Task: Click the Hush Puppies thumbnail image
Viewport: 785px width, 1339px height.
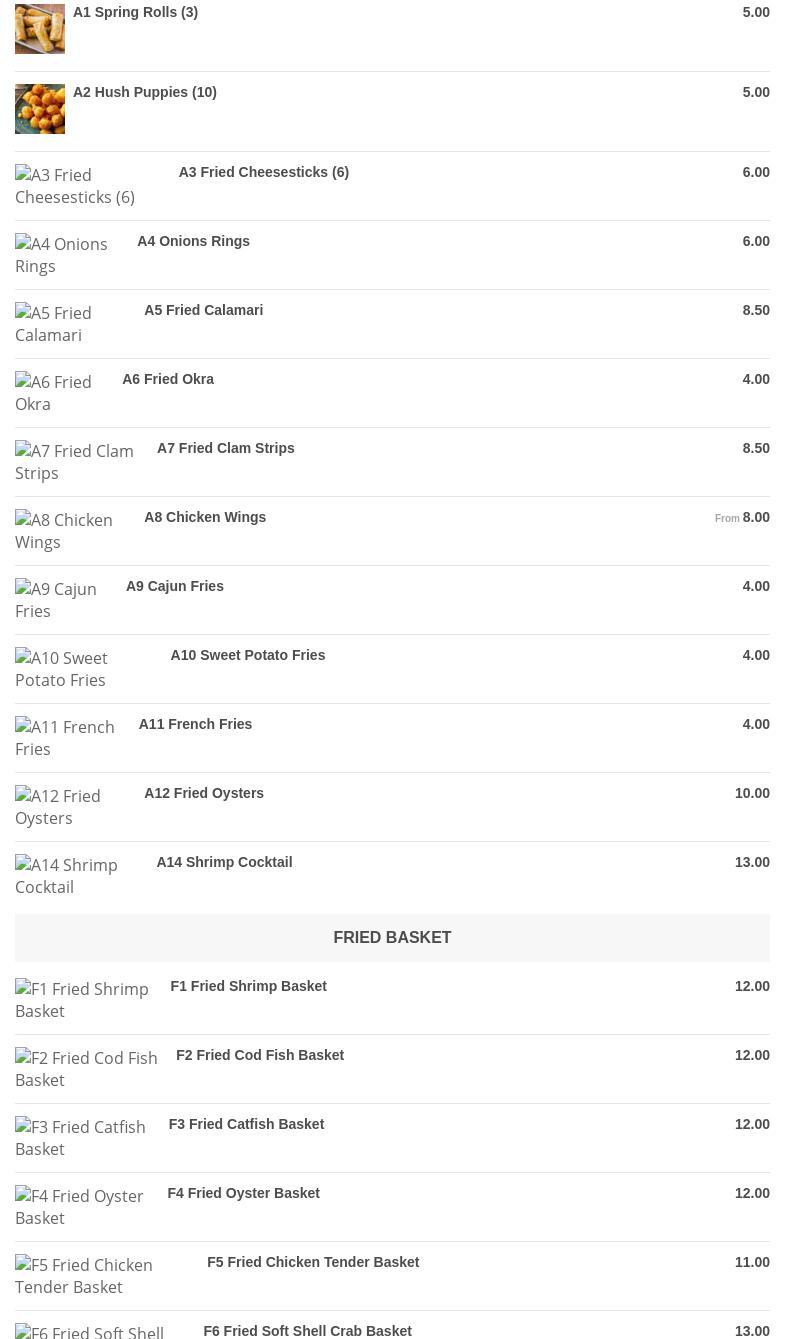Action: click(40, 109)
